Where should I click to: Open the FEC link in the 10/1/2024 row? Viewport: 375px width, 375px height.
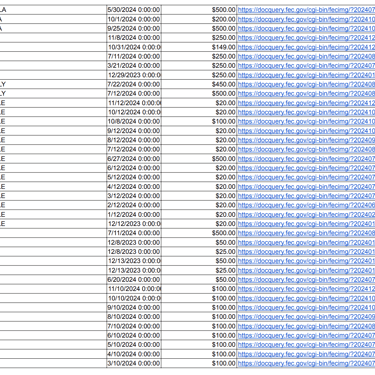306,19
